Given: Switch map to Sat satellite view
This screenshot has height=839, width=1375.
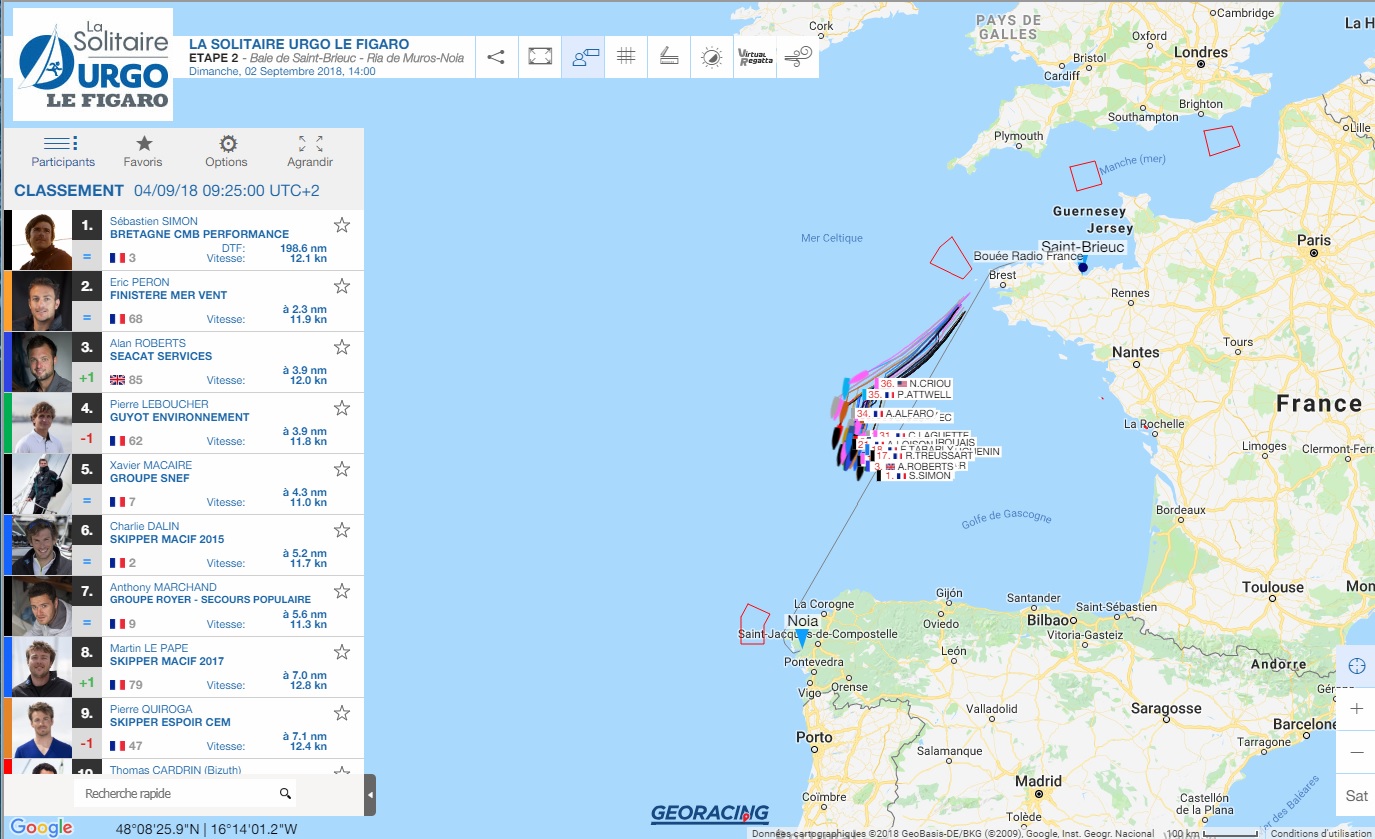Looking at the screenshot, I should coord(1356,796).
